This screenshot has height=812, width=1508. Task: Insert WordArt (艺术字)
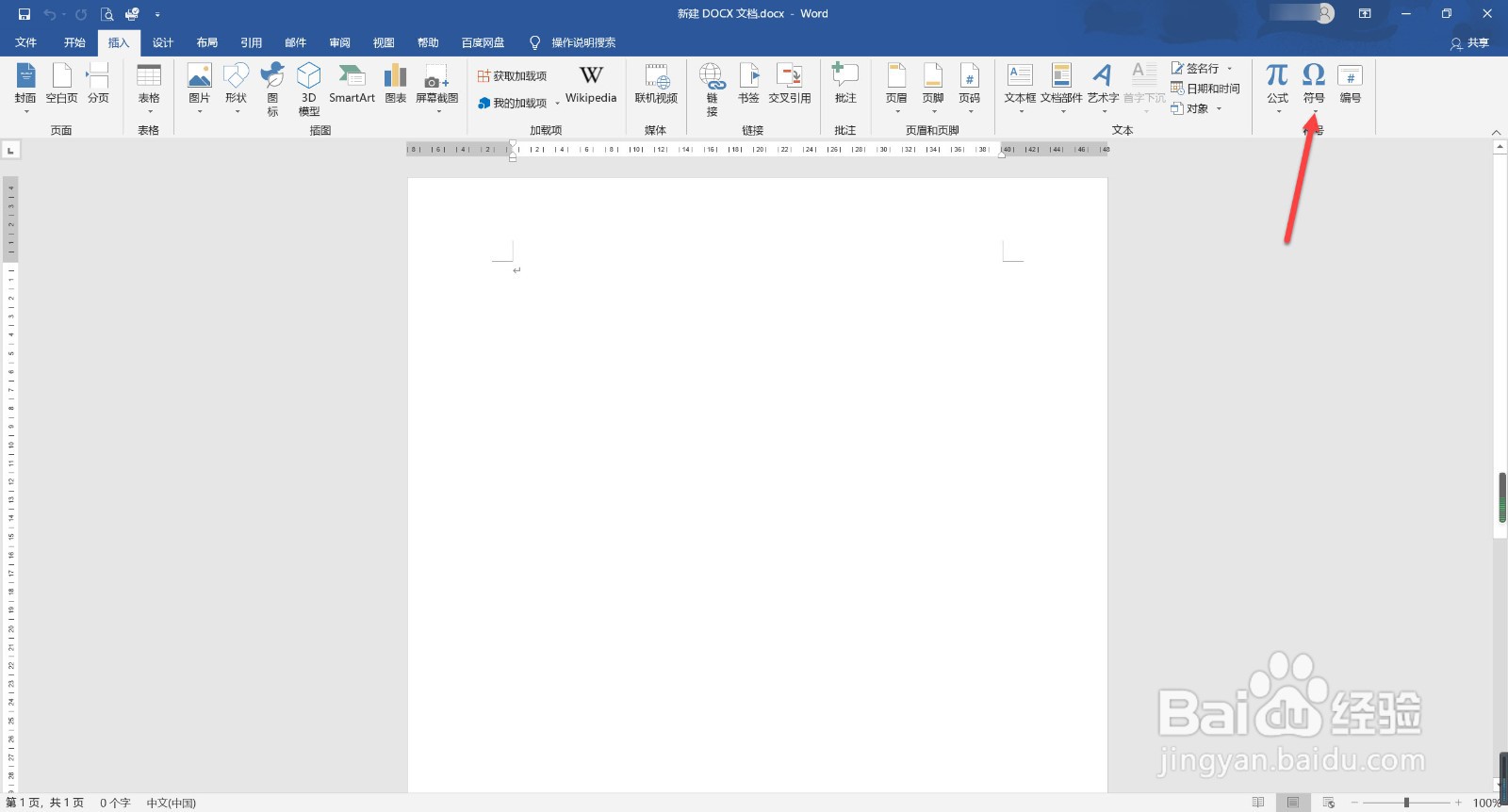pyautogui.click(x=1103, y=88)
